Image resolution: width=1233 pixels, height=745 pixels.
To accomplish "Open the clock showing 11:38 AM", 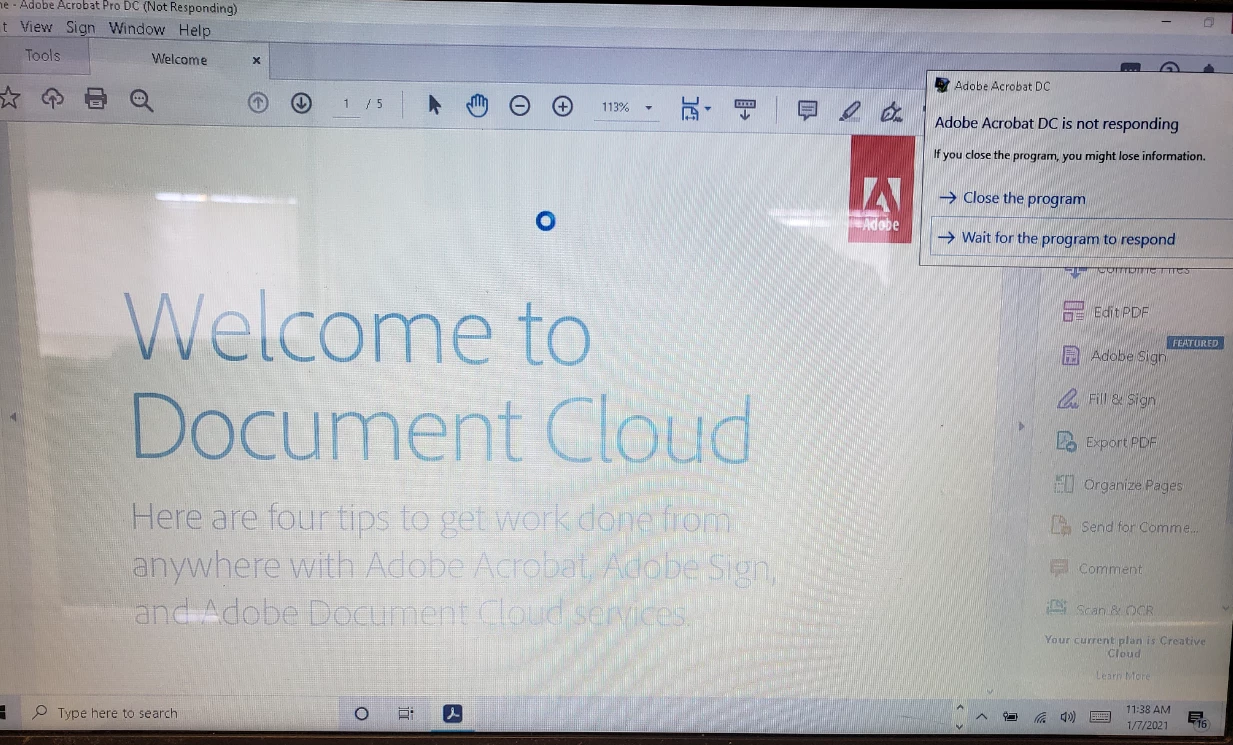I will (x=1147, y=716).
